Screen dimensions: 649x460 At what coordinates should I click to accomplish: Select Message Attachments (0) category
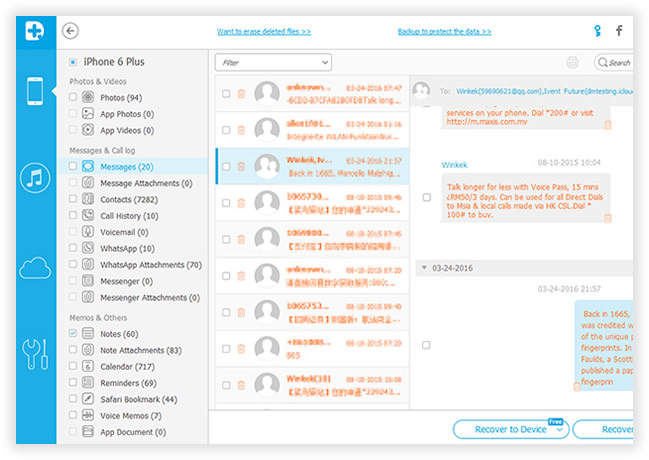[x=146, y=183]
